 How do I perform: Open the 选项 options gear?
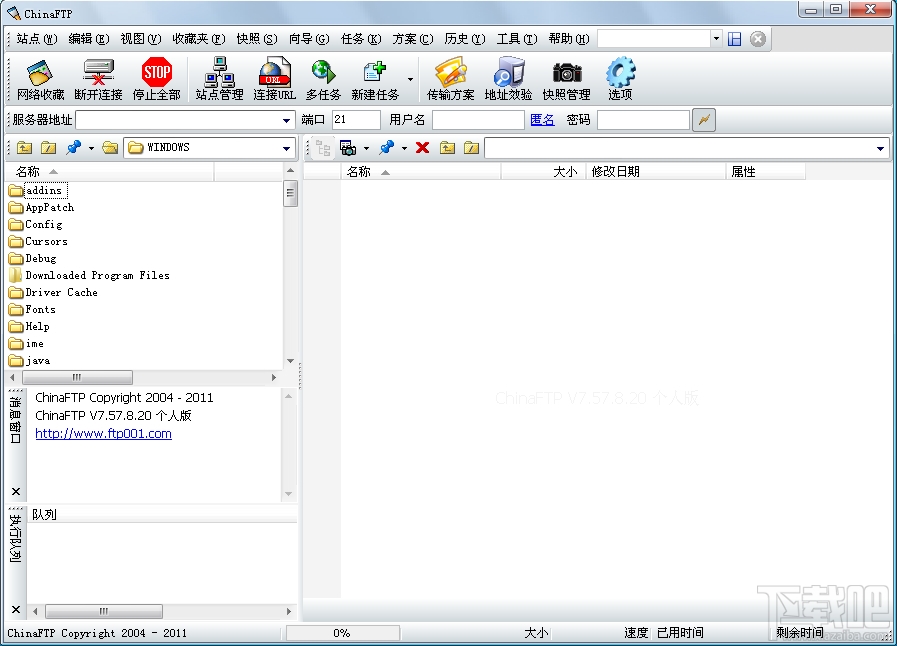click(x=620, y=80)
